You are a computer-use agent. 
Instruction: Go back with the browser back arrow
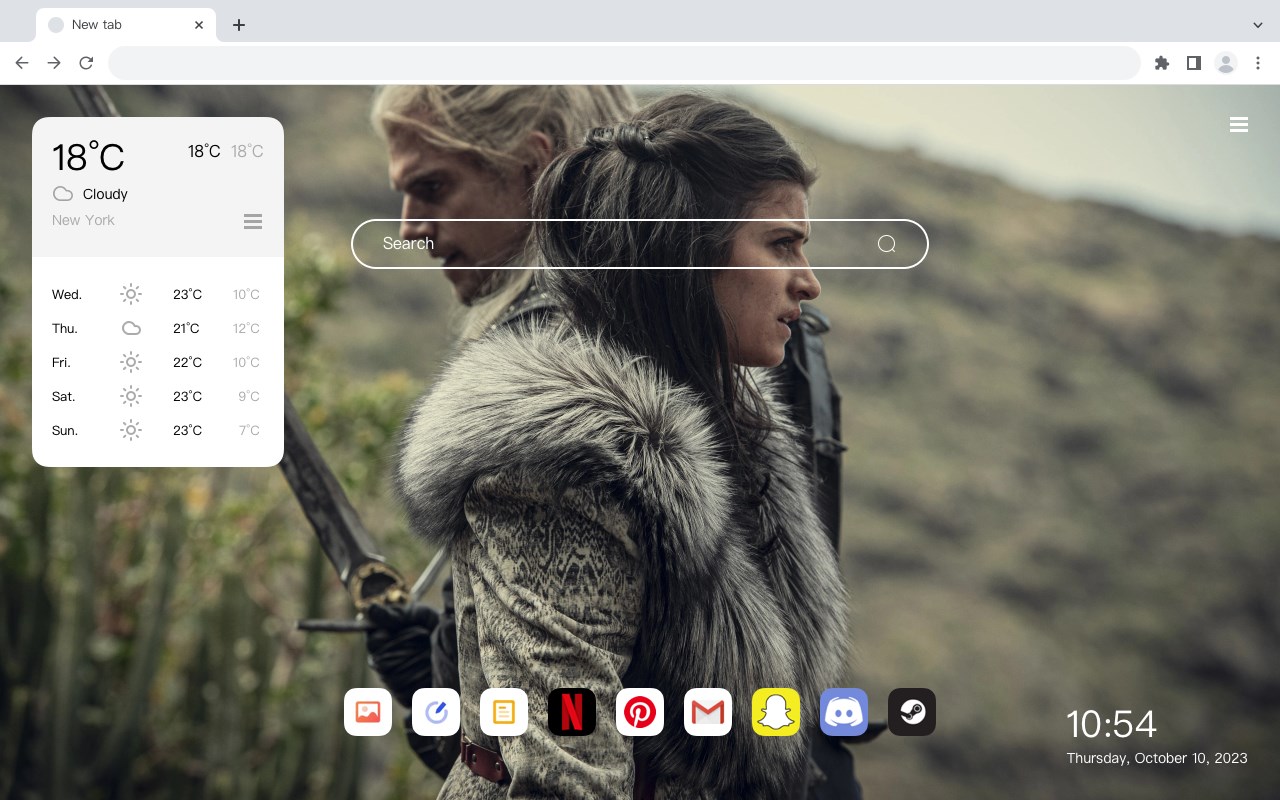tap(22, 63)
